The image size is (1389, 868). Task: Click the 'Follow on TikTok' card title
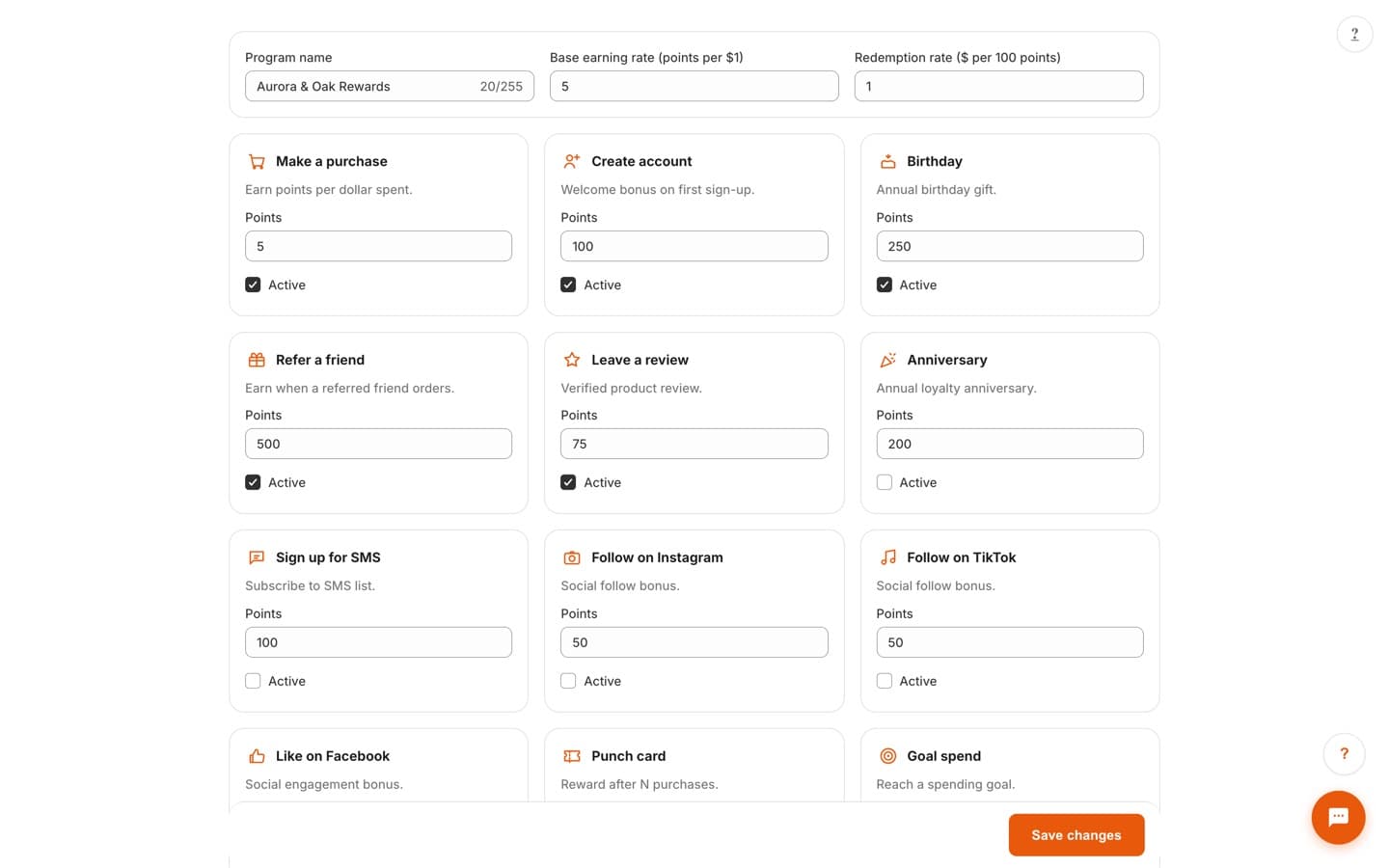coord(962,557)
